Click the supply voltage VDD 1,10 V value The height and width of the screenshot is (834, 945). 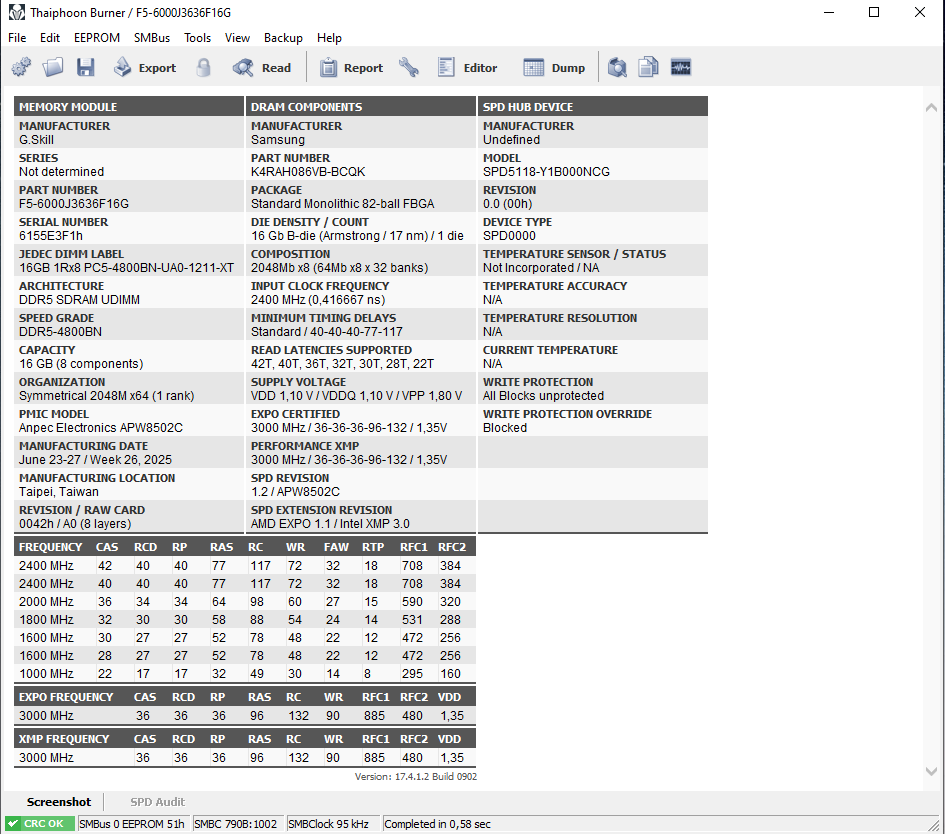[356, 396]
